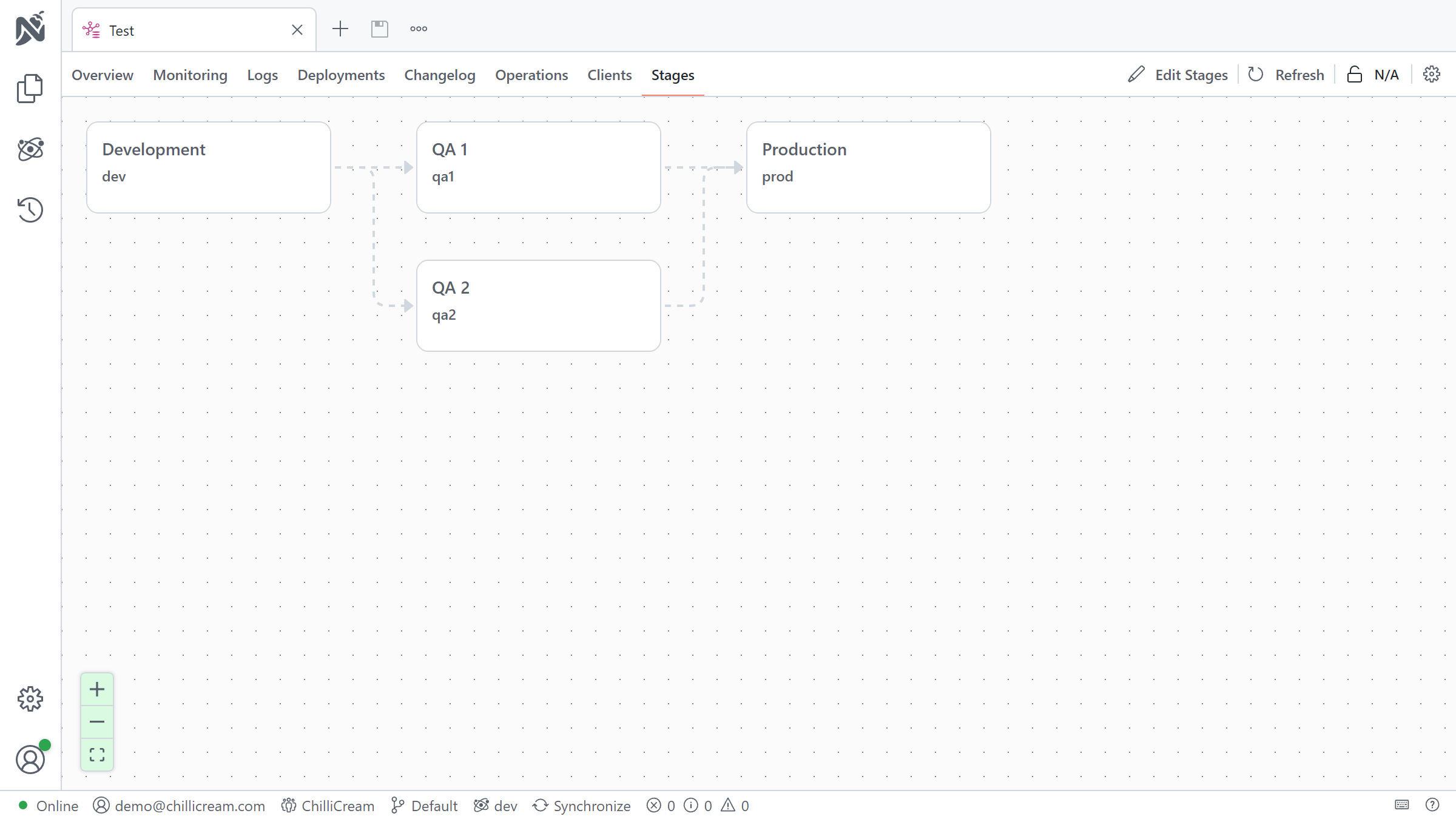Fit stages view to screen
1456x819 pixels.
[97, 755]
